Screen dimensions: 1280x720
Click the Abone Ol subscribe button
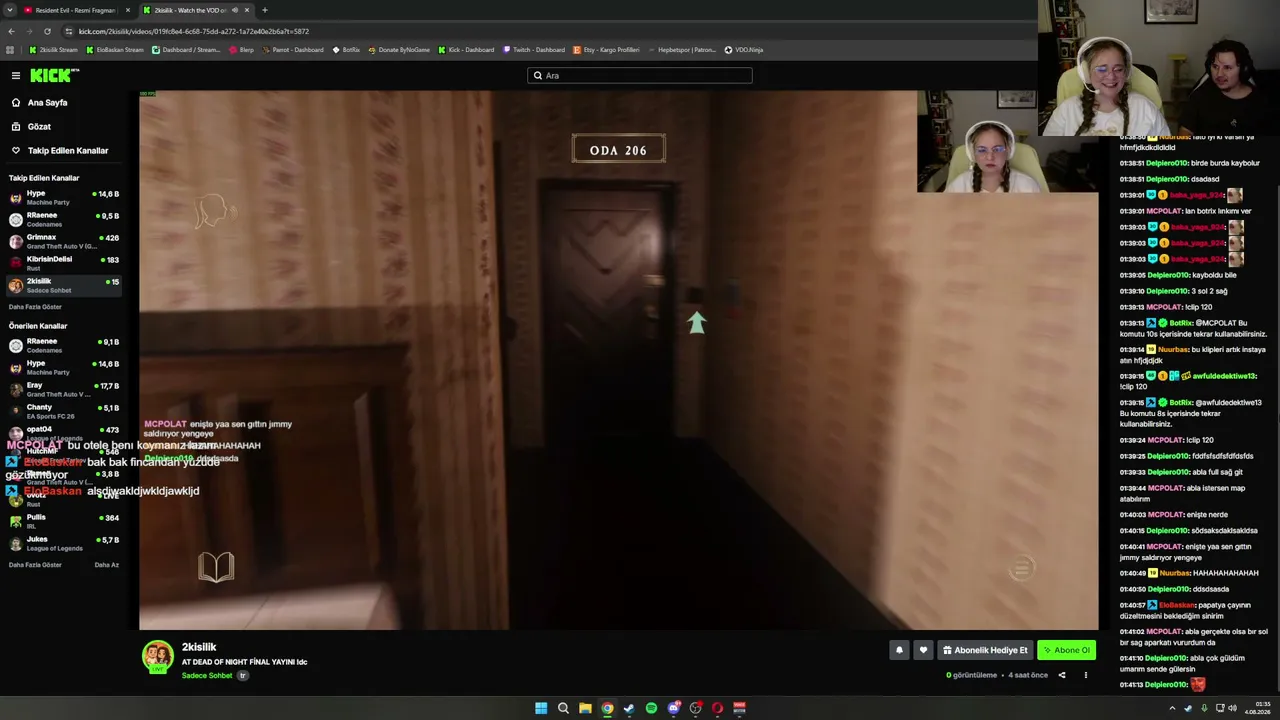1066,650
